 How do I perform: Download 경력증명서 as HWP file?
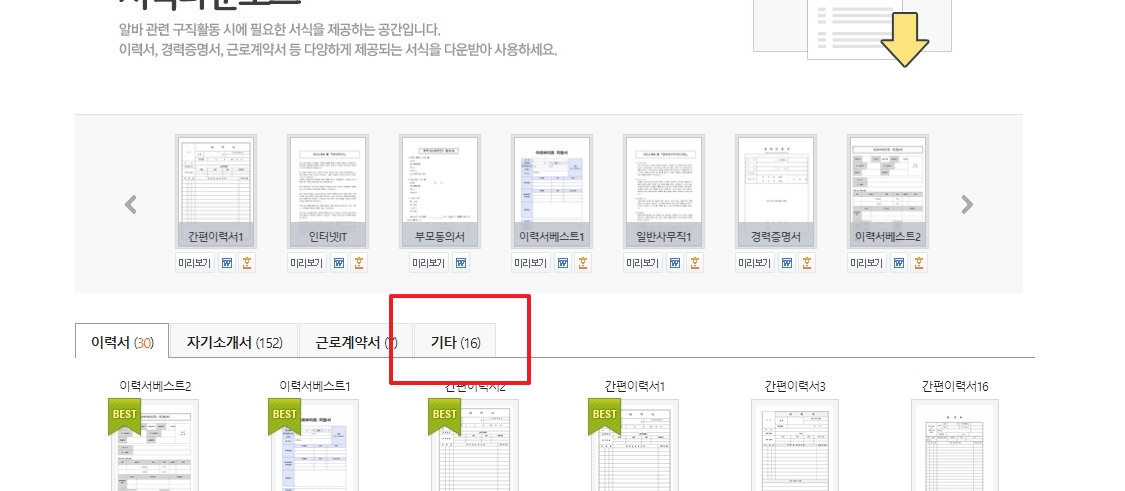(x=806, y=263)
